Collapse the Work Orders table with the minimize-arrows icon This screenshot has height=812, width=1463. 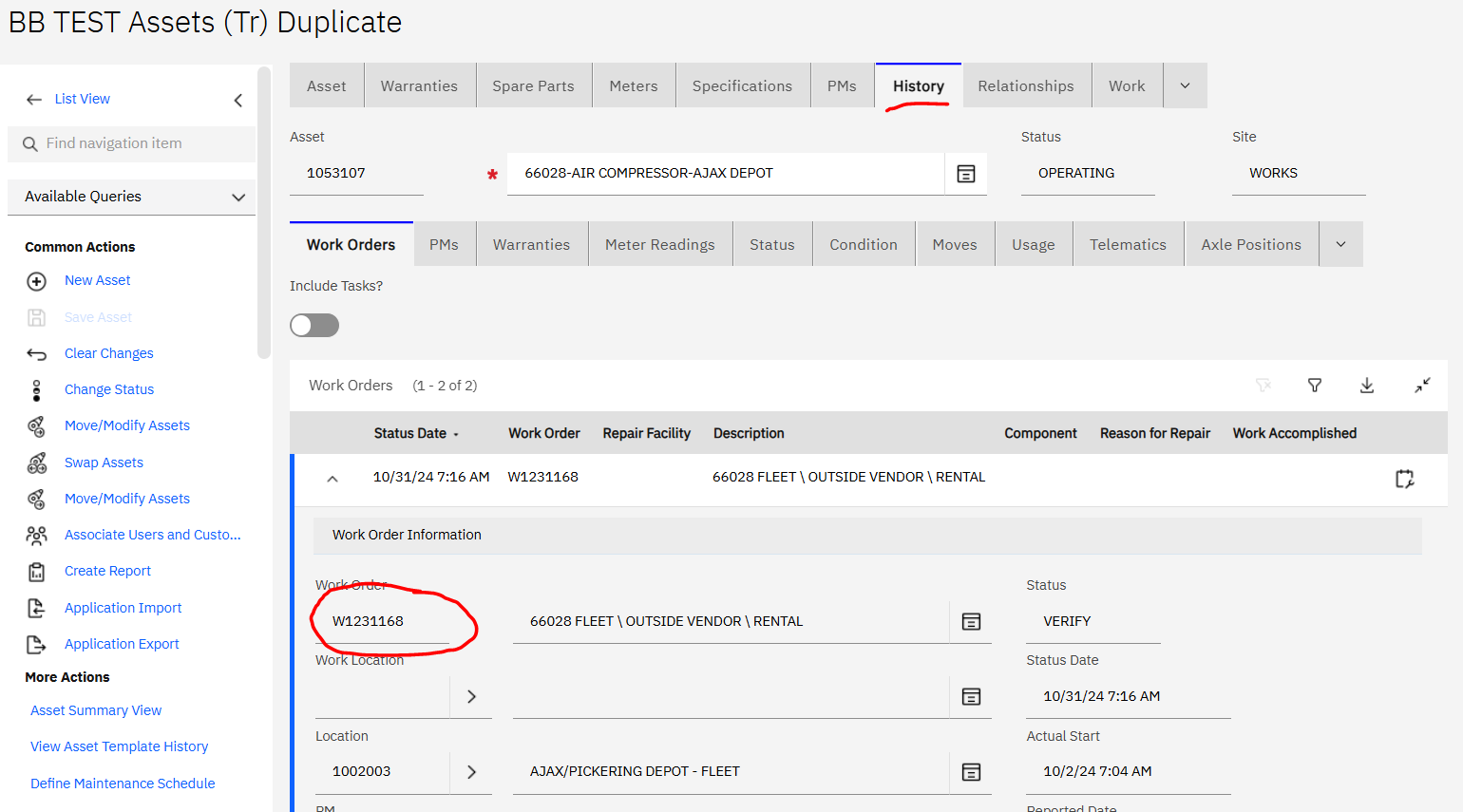point(1422,386)
